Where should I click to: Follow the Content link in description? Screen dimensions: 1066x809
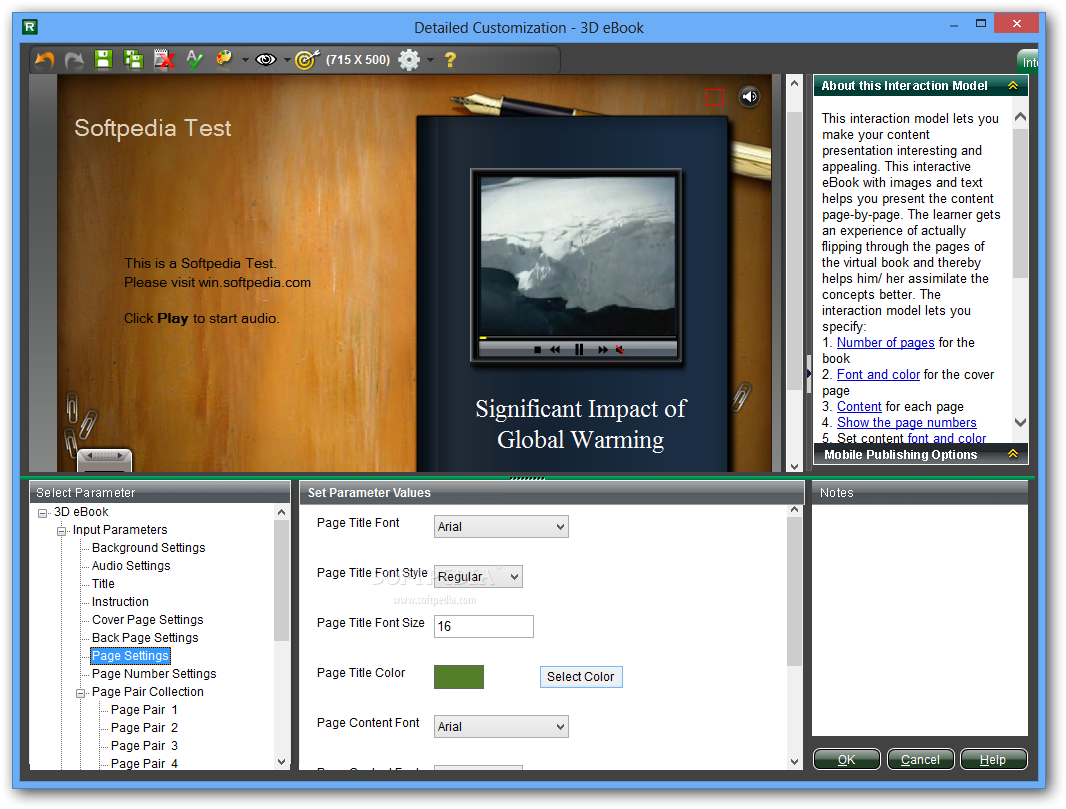859,407
